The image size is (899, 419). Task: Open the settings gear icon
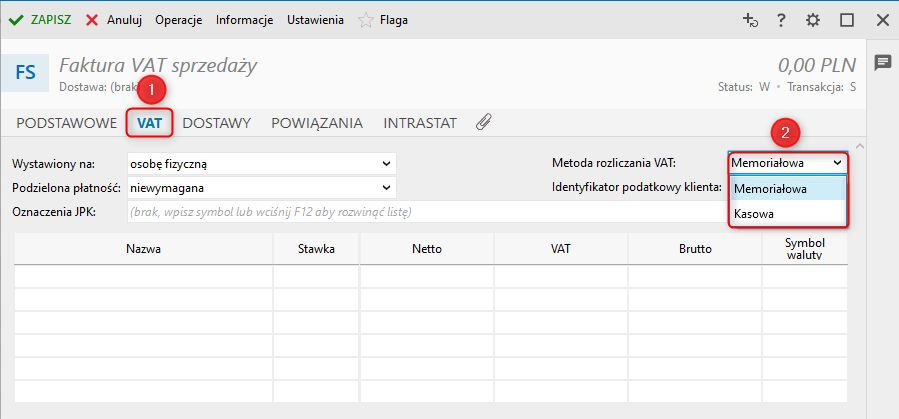click(813, 20)
